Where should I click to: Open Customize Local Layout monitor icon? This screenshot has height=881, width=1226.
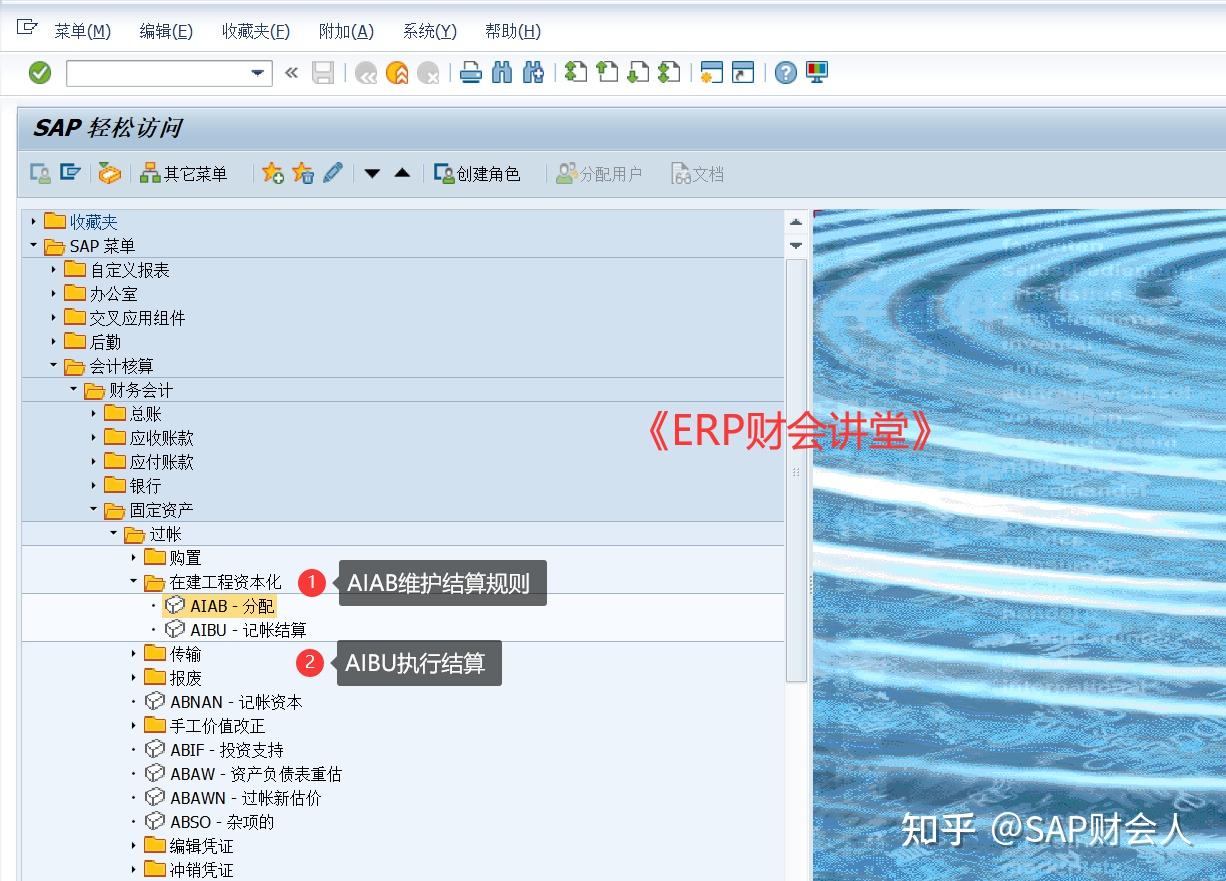pos(818,72)
